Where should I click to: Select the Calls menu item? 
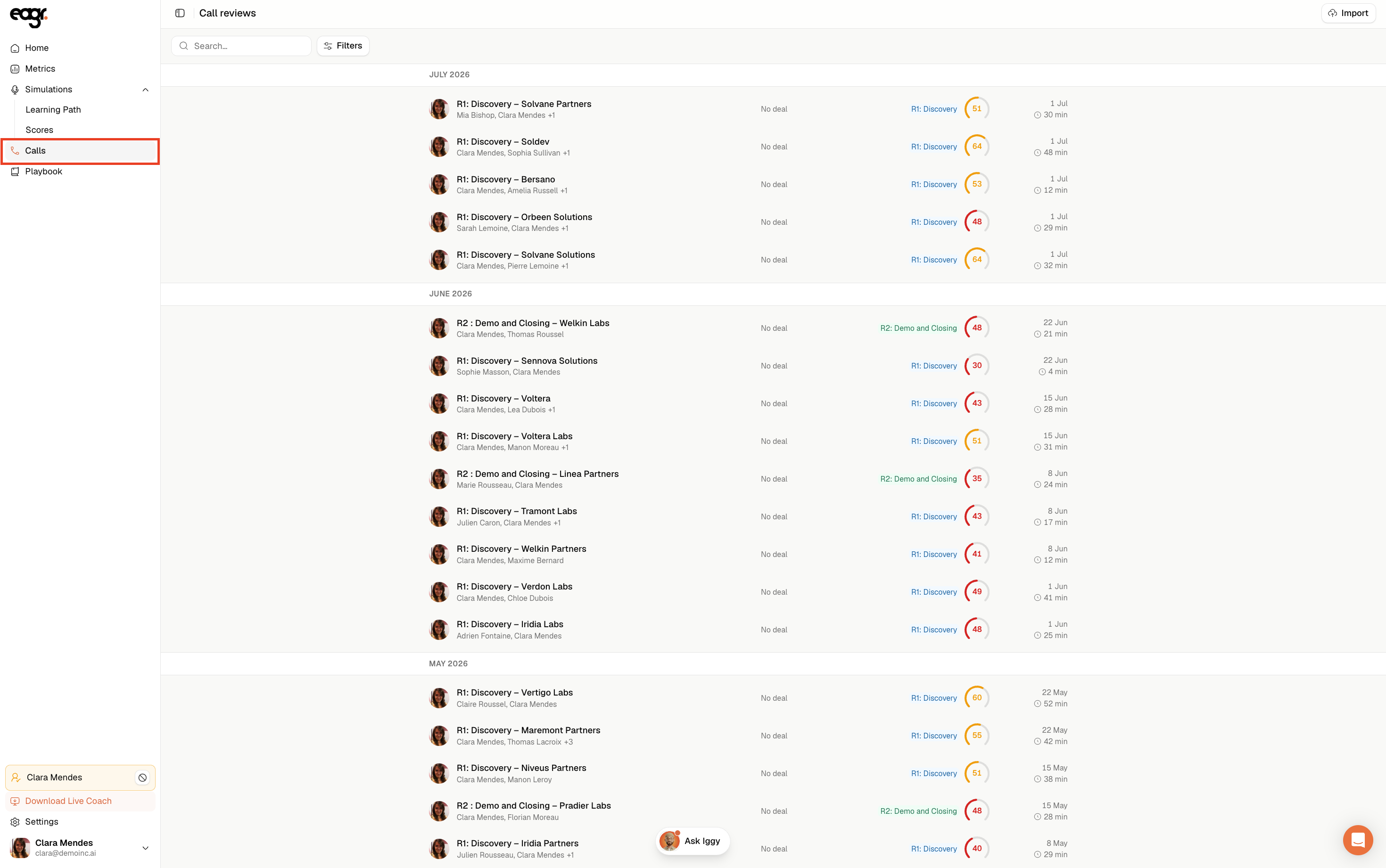pos(80,150)
